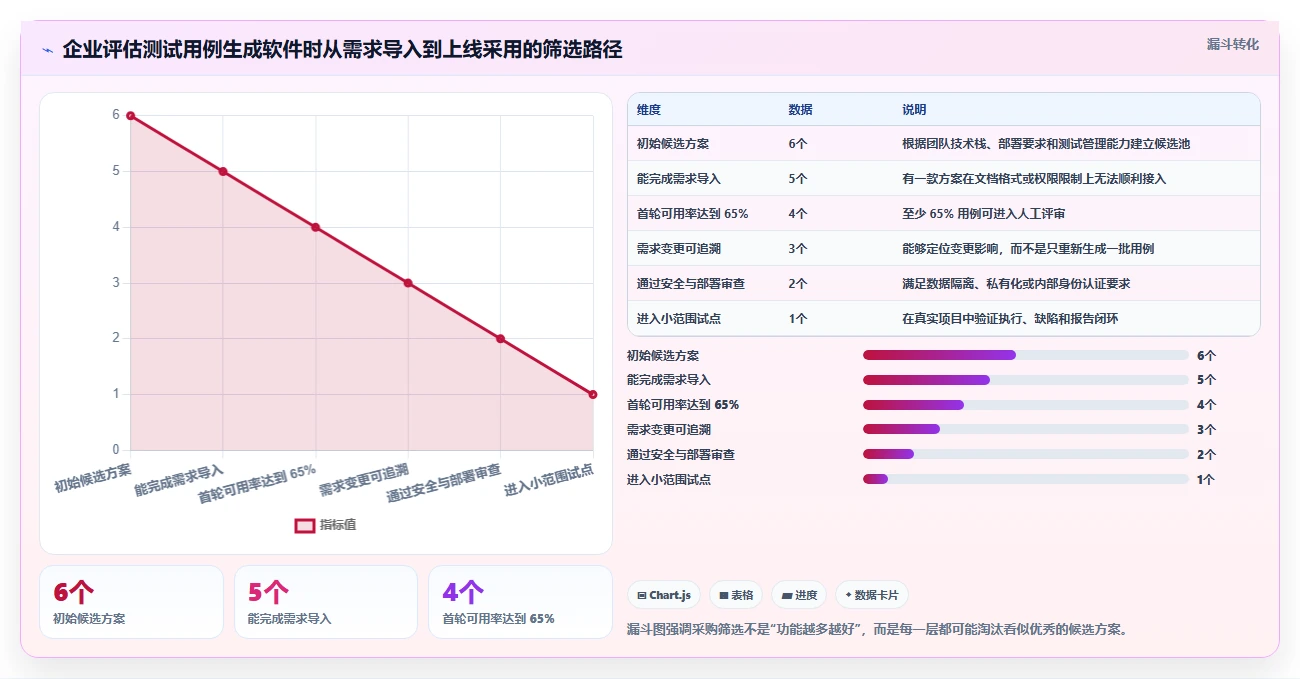The image size is (1300, 679).
Task: Click description 根据团队技术栈、部署要求和测试管理能力建立候选池
Action: click(x=1046, y=144)
